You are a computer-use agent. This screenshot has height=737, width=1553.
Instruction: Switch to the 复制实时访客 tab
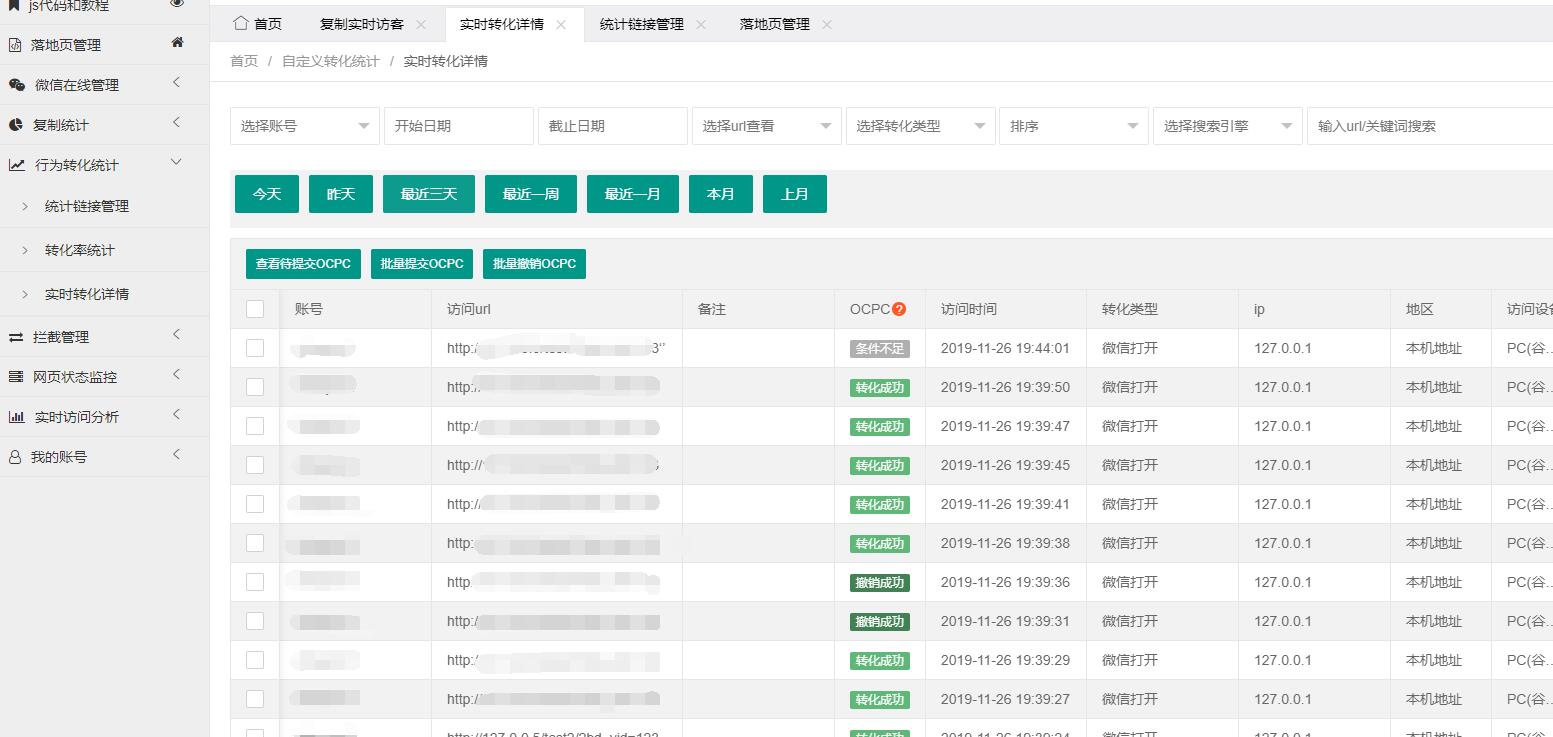coord(361,24)
